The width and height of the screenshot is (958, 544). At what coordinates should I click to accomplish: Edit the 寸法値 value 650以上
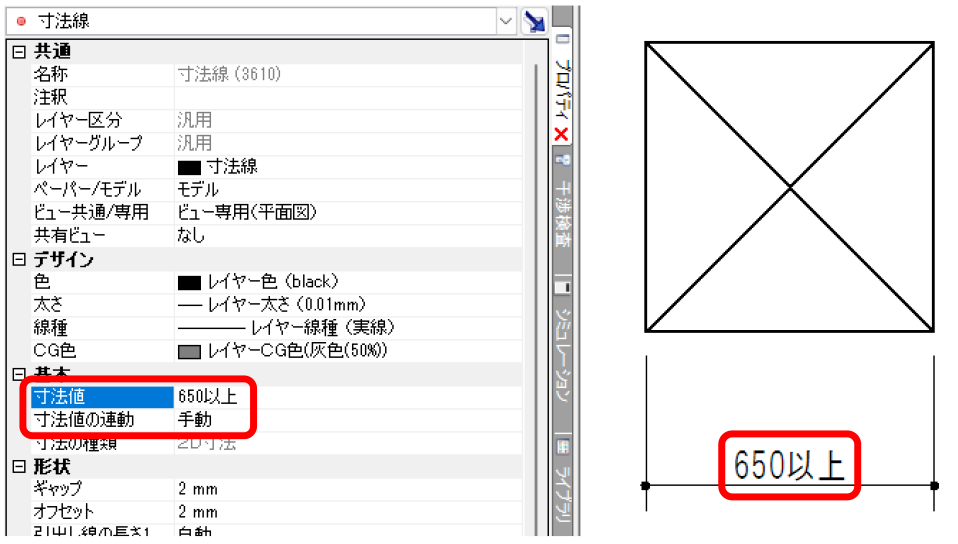pos(208,397)
